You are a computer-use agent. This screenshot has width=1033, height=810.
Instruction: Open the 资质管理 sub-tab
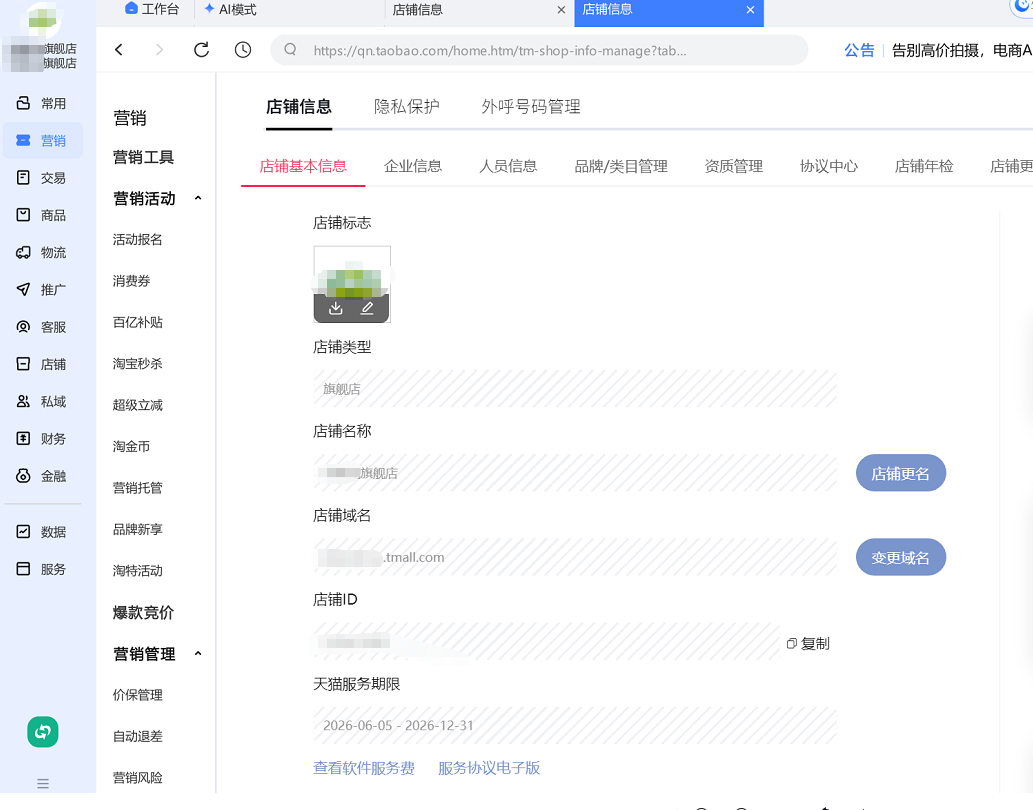tap(734, 166)
